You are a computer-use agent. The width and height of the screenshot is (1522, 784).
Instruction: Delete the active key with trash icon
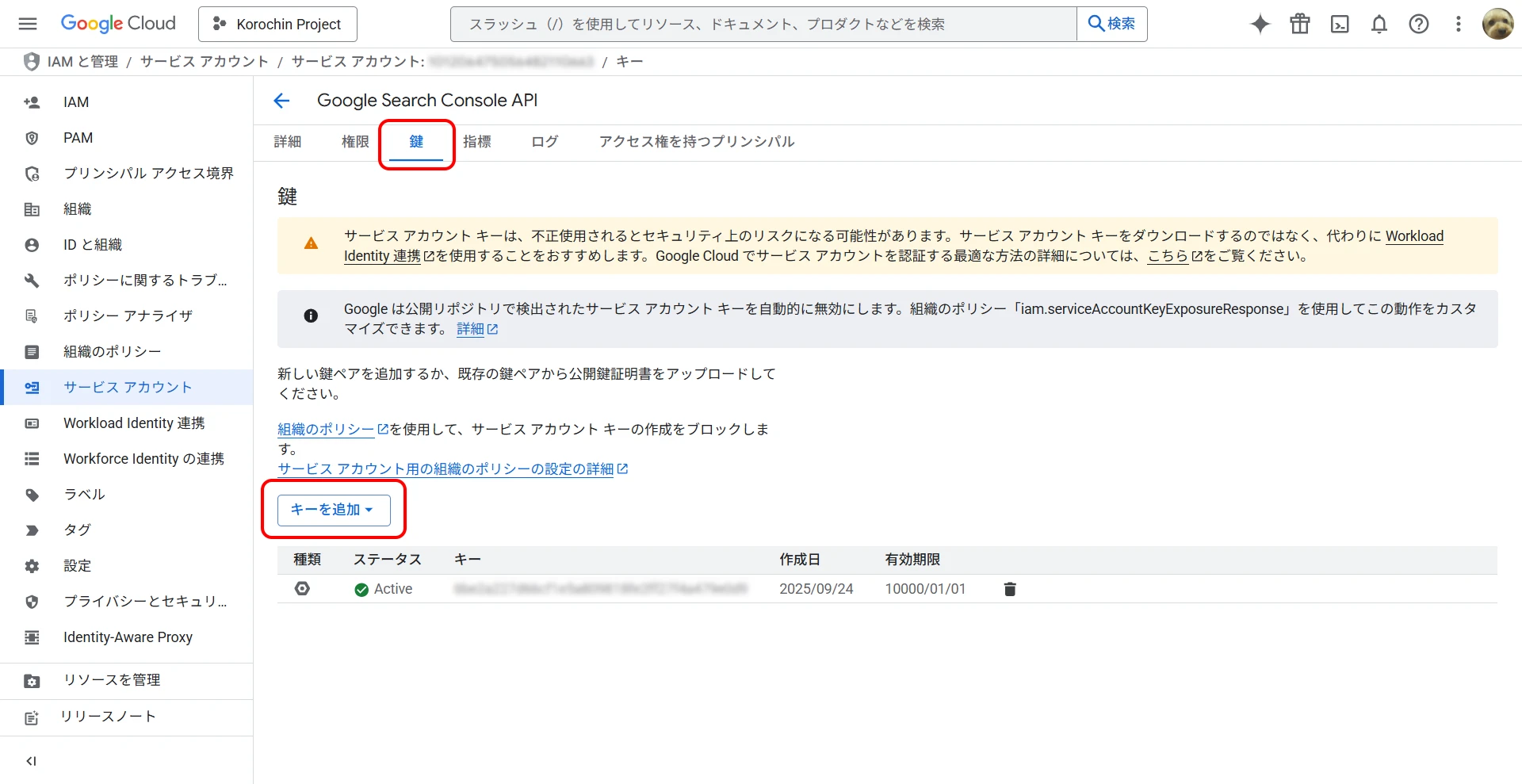[x=1009, y=589]
